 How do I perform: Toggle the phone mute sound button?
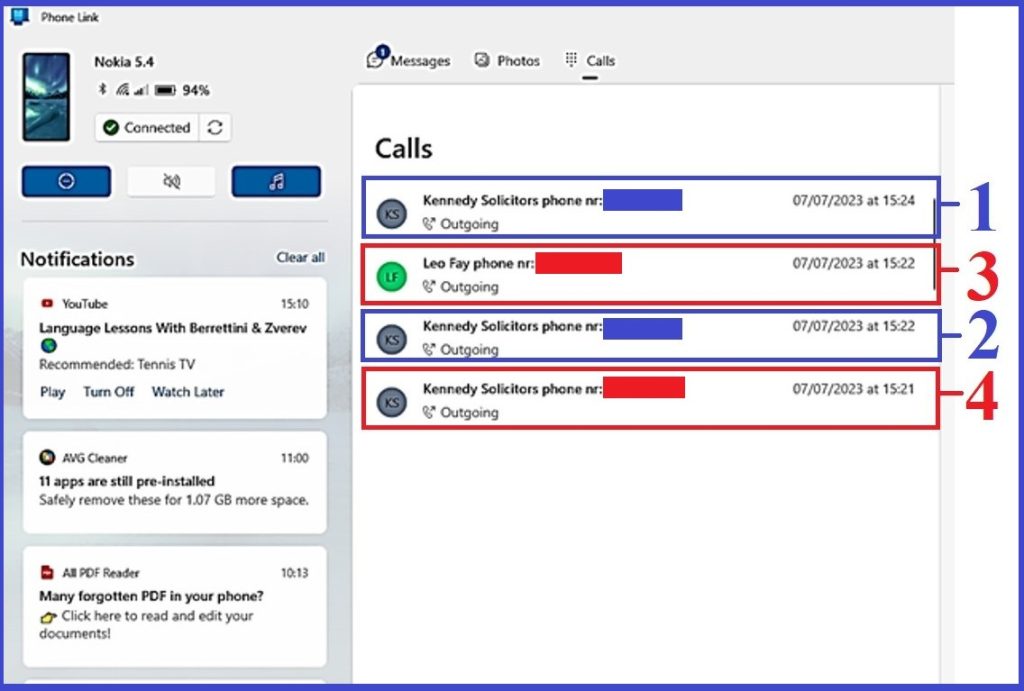click(x=171, y=182)
